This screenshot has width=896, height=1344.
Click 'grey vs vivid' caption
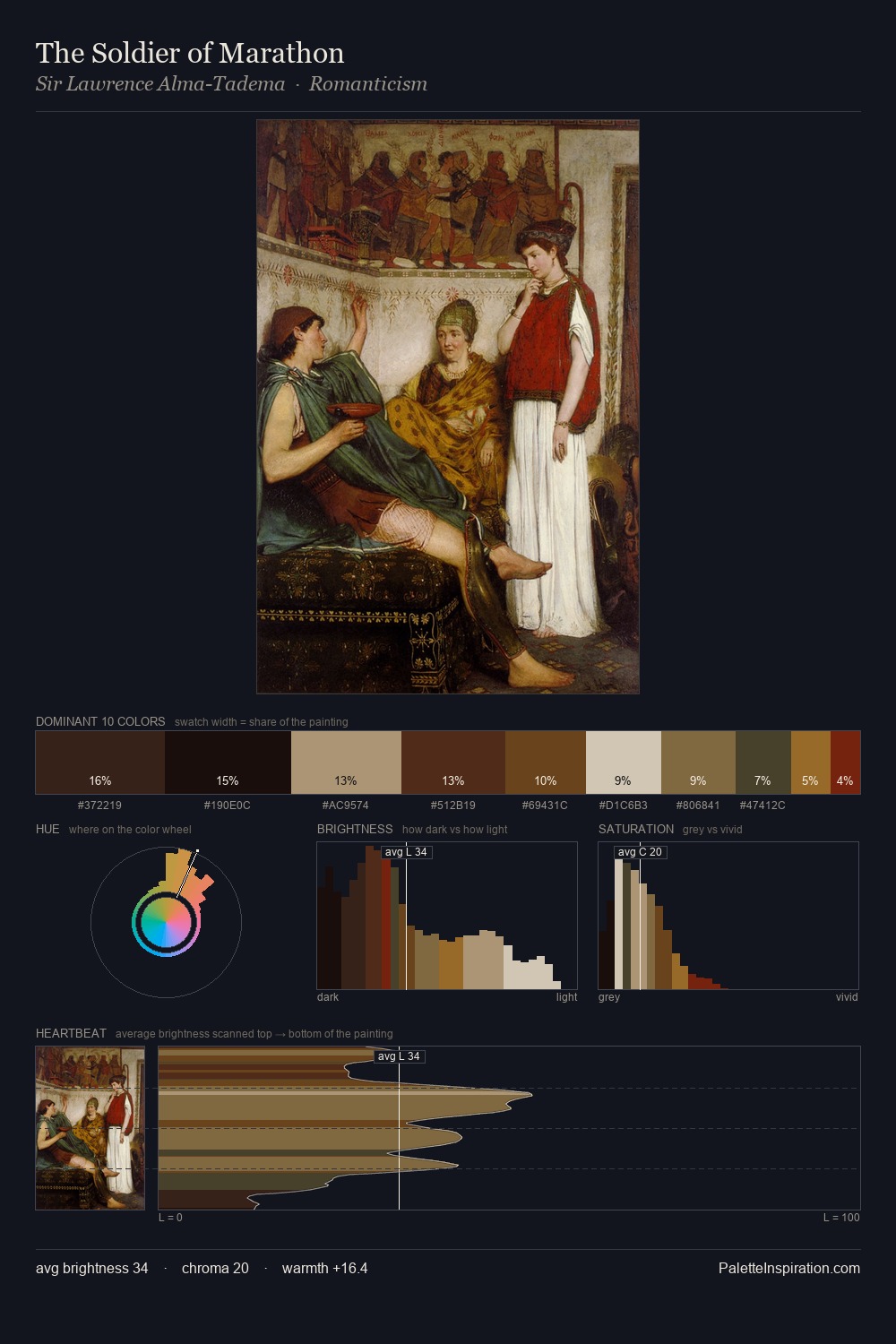[712, 830]
